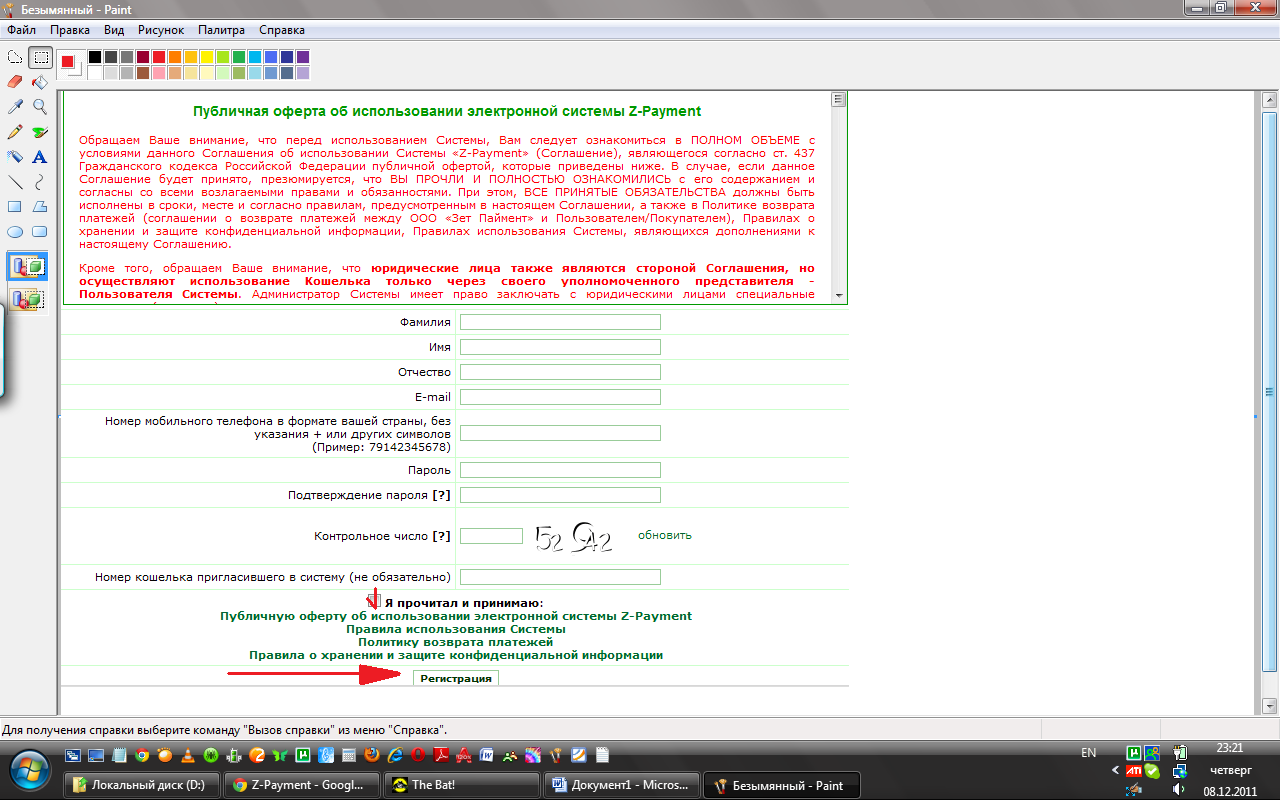Open the Рисунок menu

pyautogui.click(x=161, y=30)
